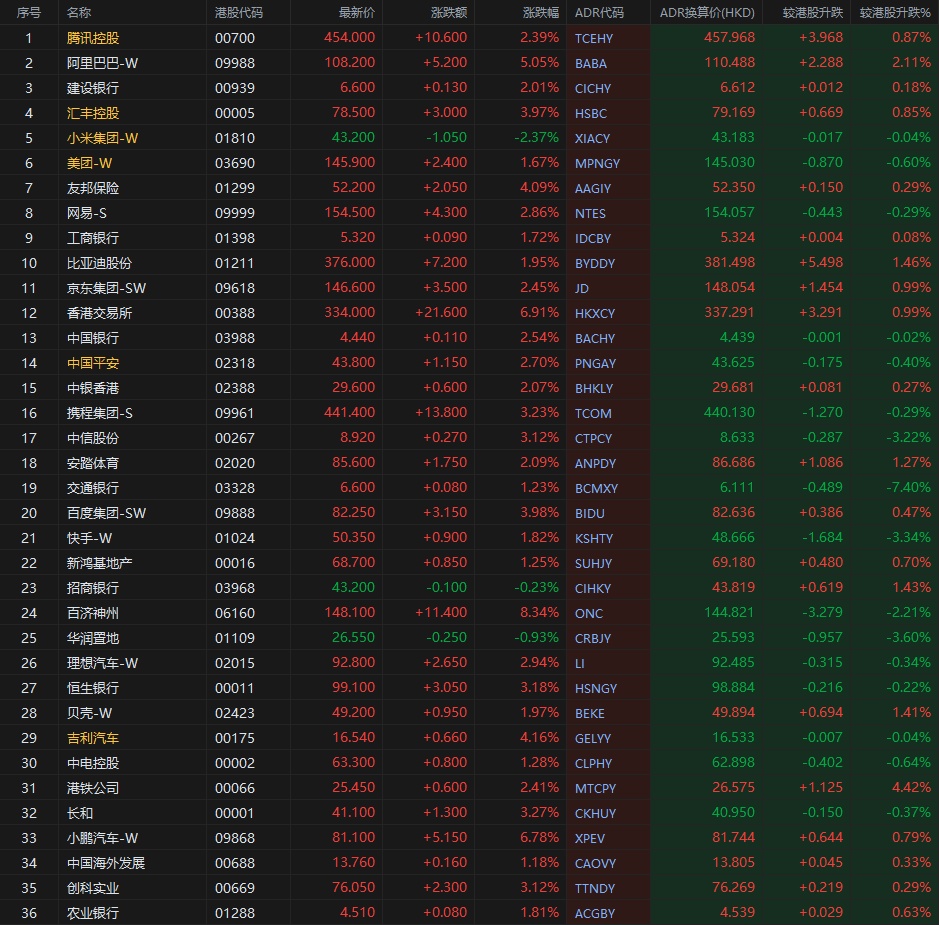Select 百济神州 in the list

click(93, 613)
